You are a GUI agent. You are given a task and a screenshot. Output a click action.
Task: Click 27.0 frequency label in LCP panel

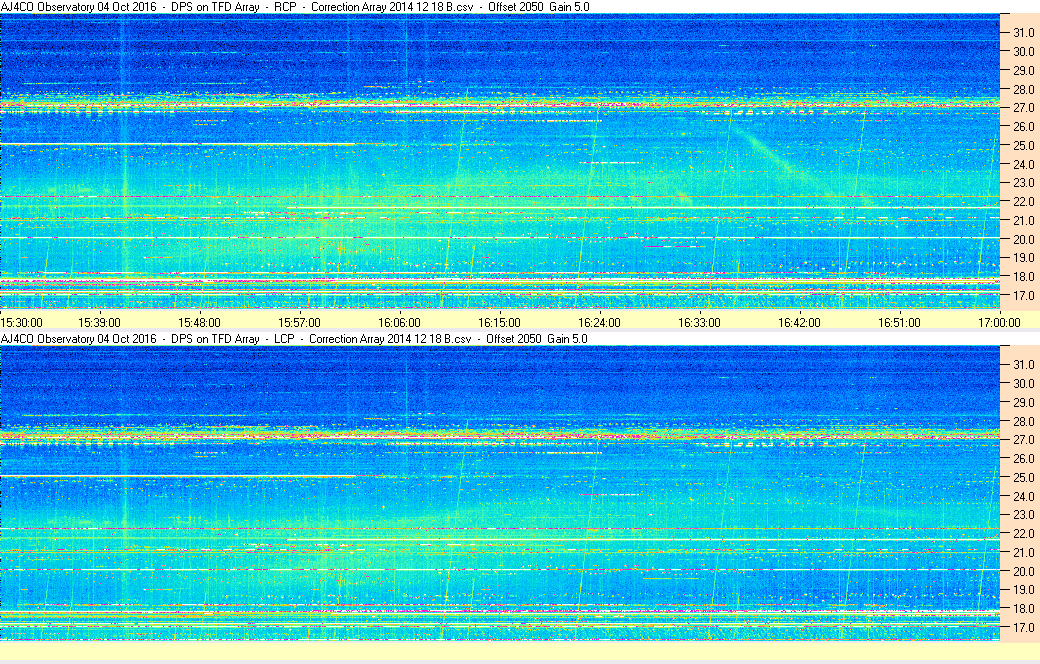click(1020, 440)
